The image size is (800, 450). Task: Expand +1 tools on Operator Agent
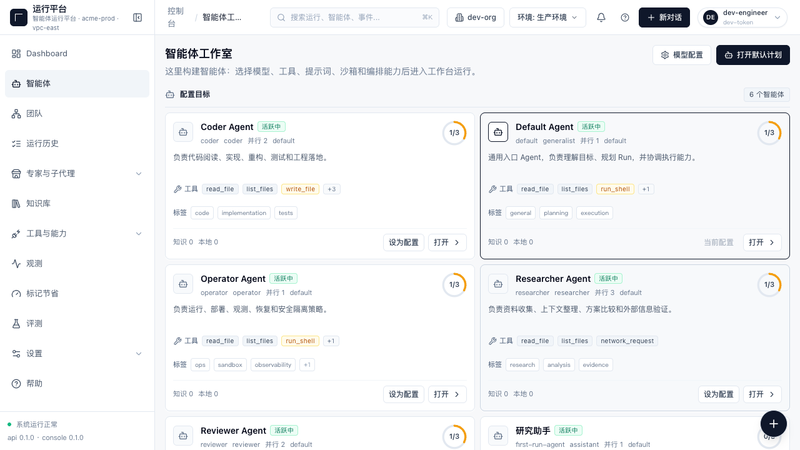point(331,341)
